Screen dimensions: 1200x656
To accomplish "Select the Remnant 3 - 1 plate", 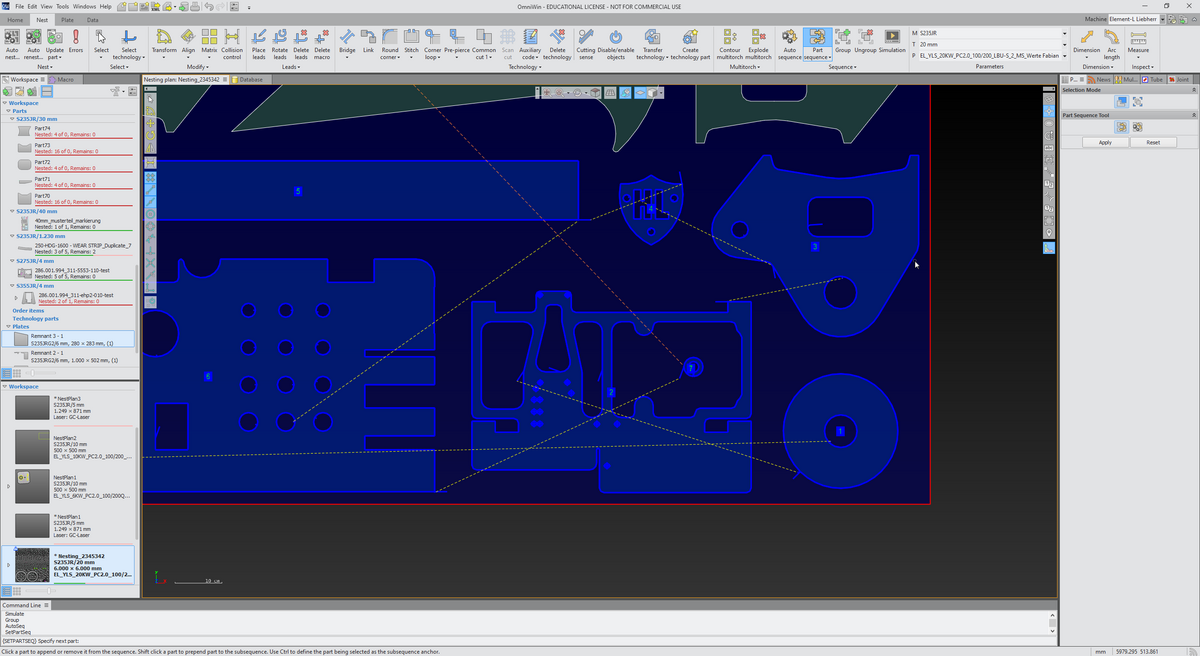I will pyautogui.click(x=68, y=339).
